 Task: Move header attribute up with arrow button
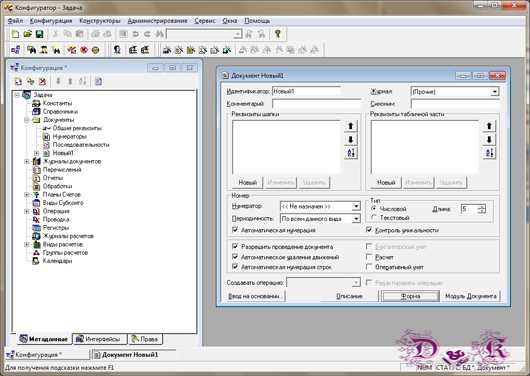[351, 126]
